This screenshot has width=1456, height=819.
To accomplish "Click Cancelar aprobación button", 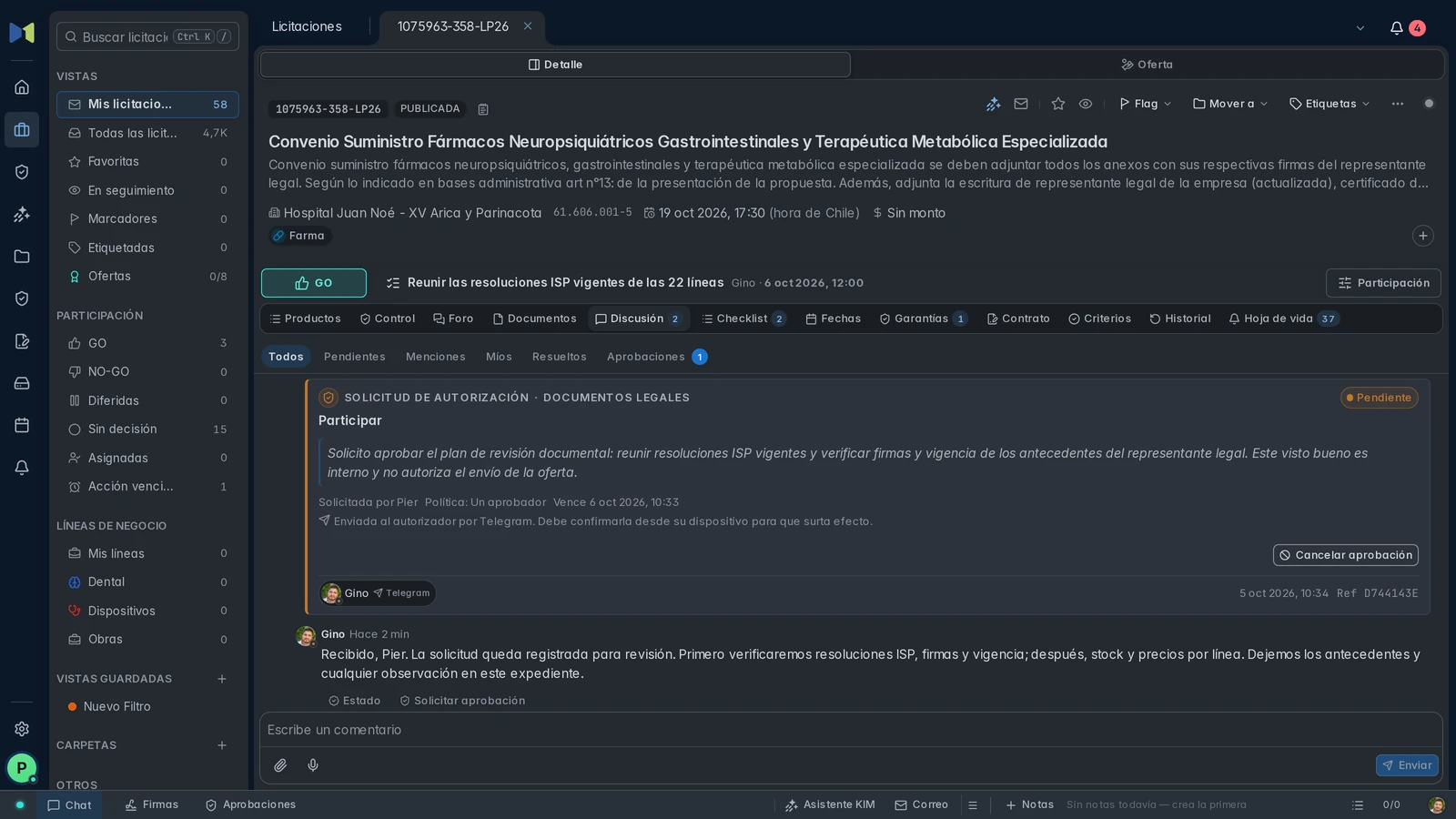I will 1345,555.
